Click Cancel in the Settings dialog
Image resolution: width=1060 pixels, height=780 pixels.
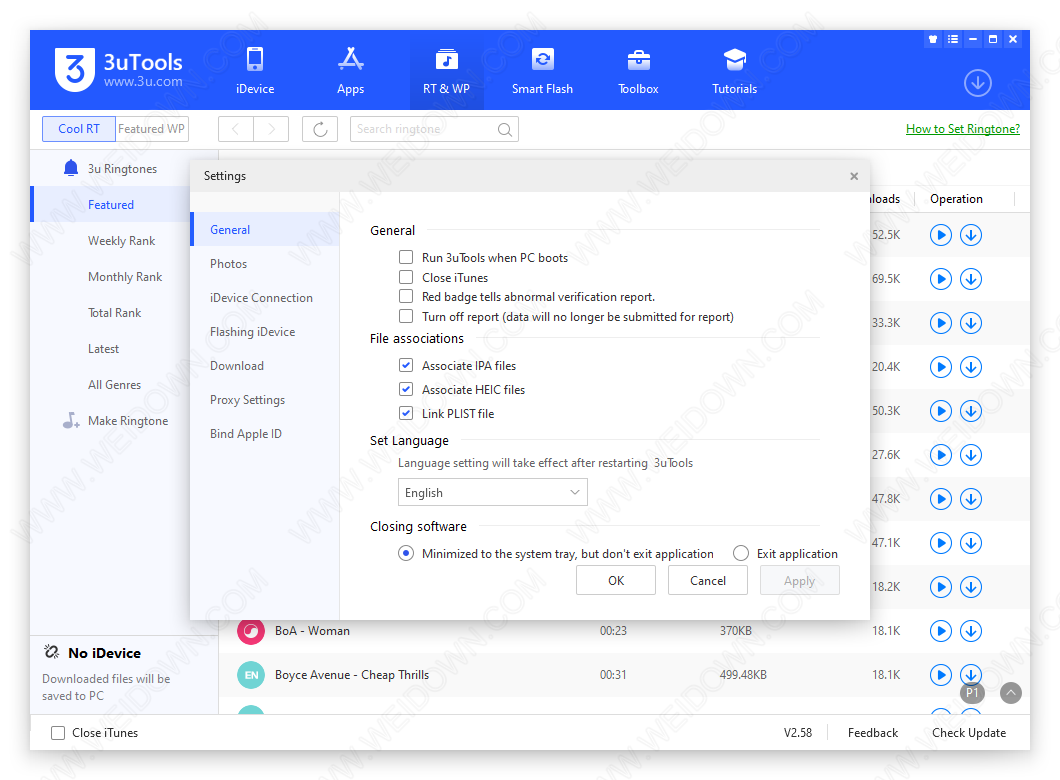pyautogui.click(x=708, y=581)
